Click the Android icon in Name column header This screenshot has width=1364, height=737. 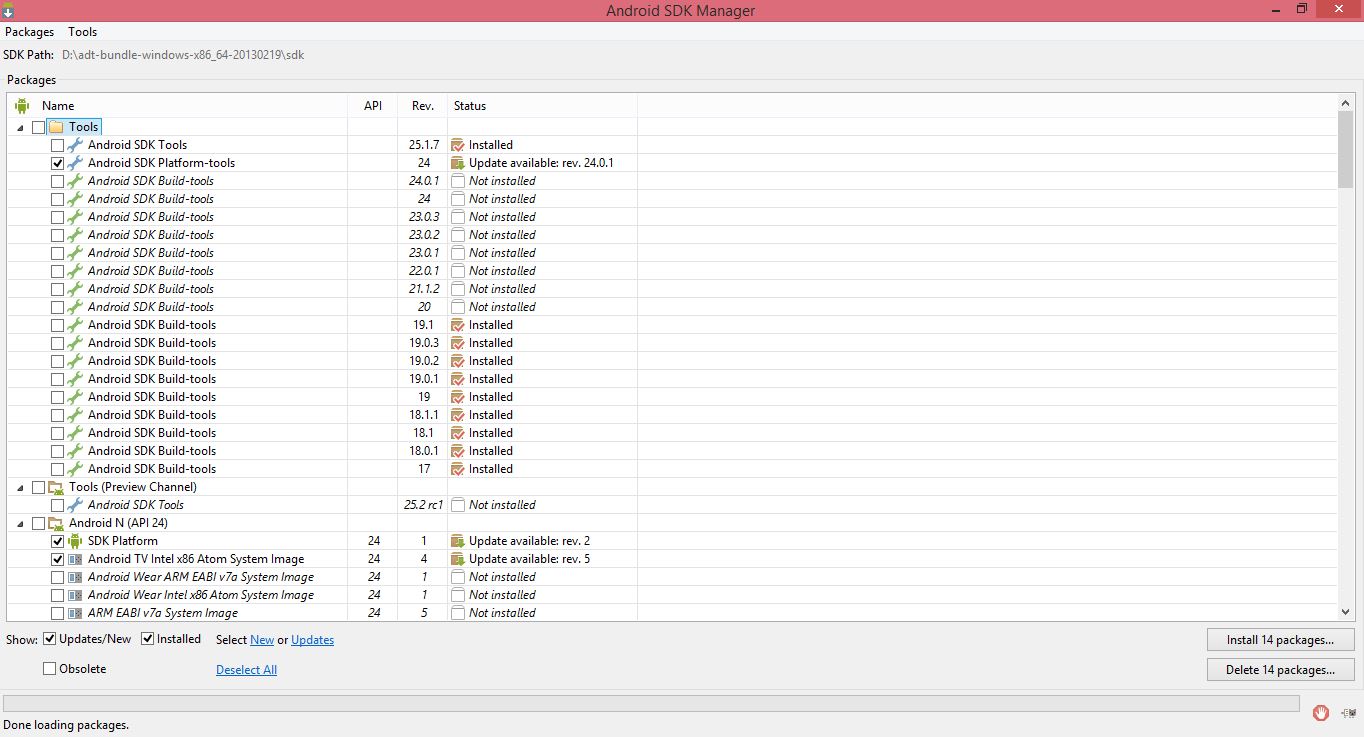tap(22, 105)
